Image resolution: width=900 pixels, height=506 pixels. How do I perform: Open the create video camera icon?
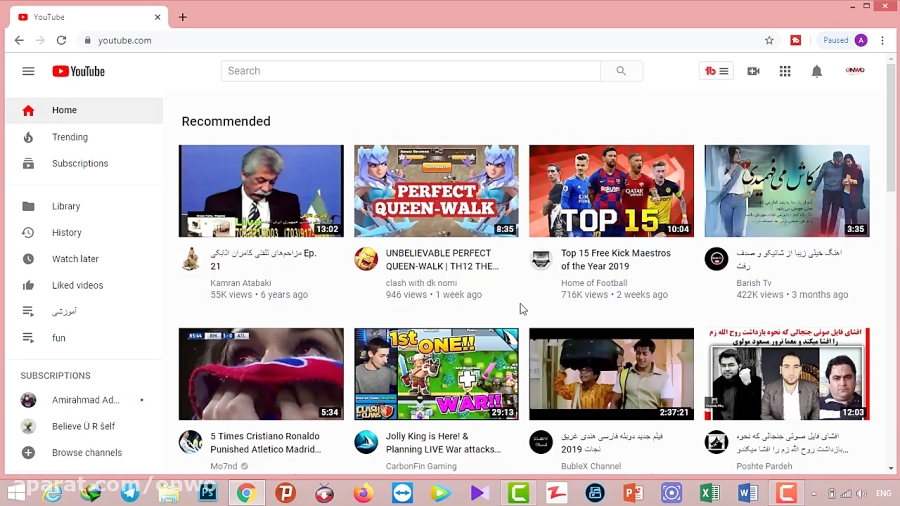tap(753, 71)
